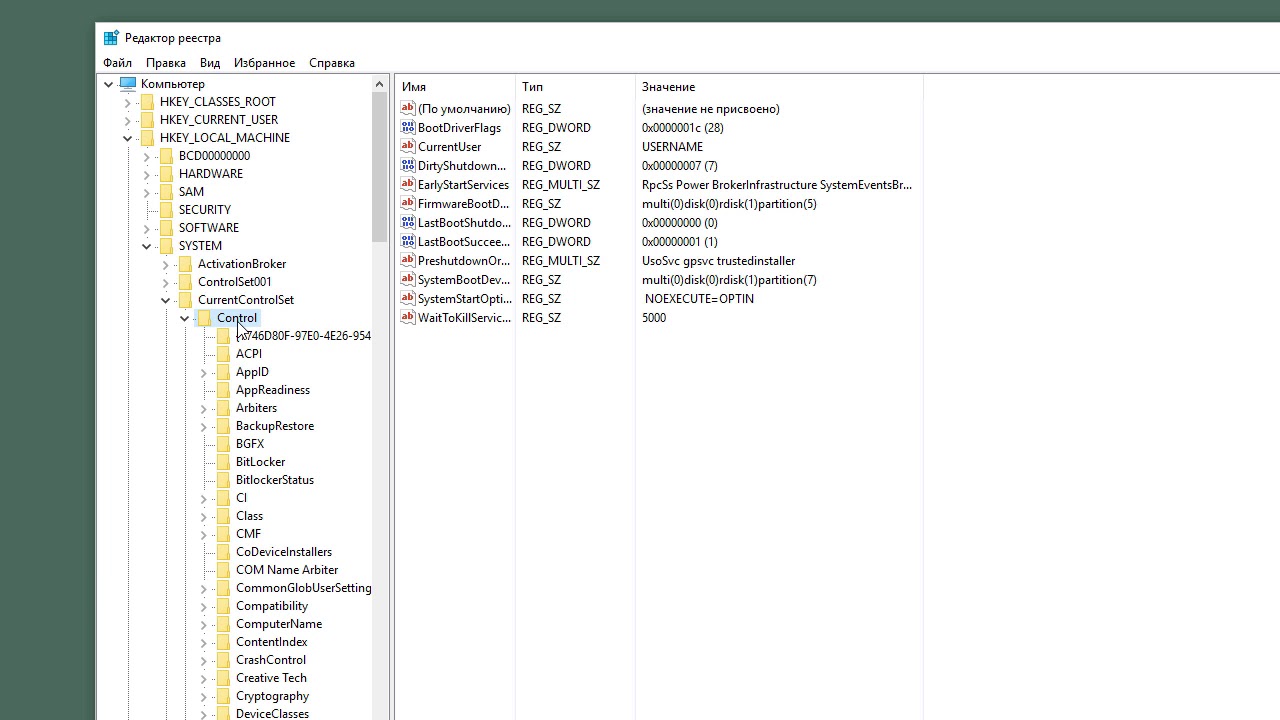The height and width of the screenshot is (720, 1280).
Task: Click the string icon beside FirmwareBootD...
Action: [407, 204]
